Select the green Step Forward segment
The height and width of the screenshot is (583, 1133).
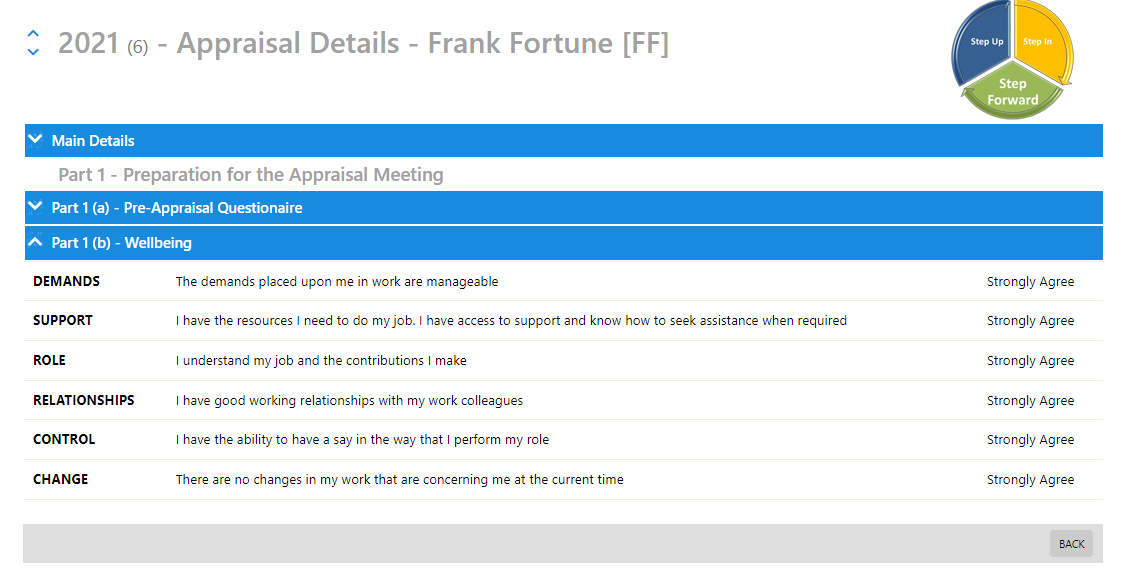pyautogui.click(x=1012, y=95)
